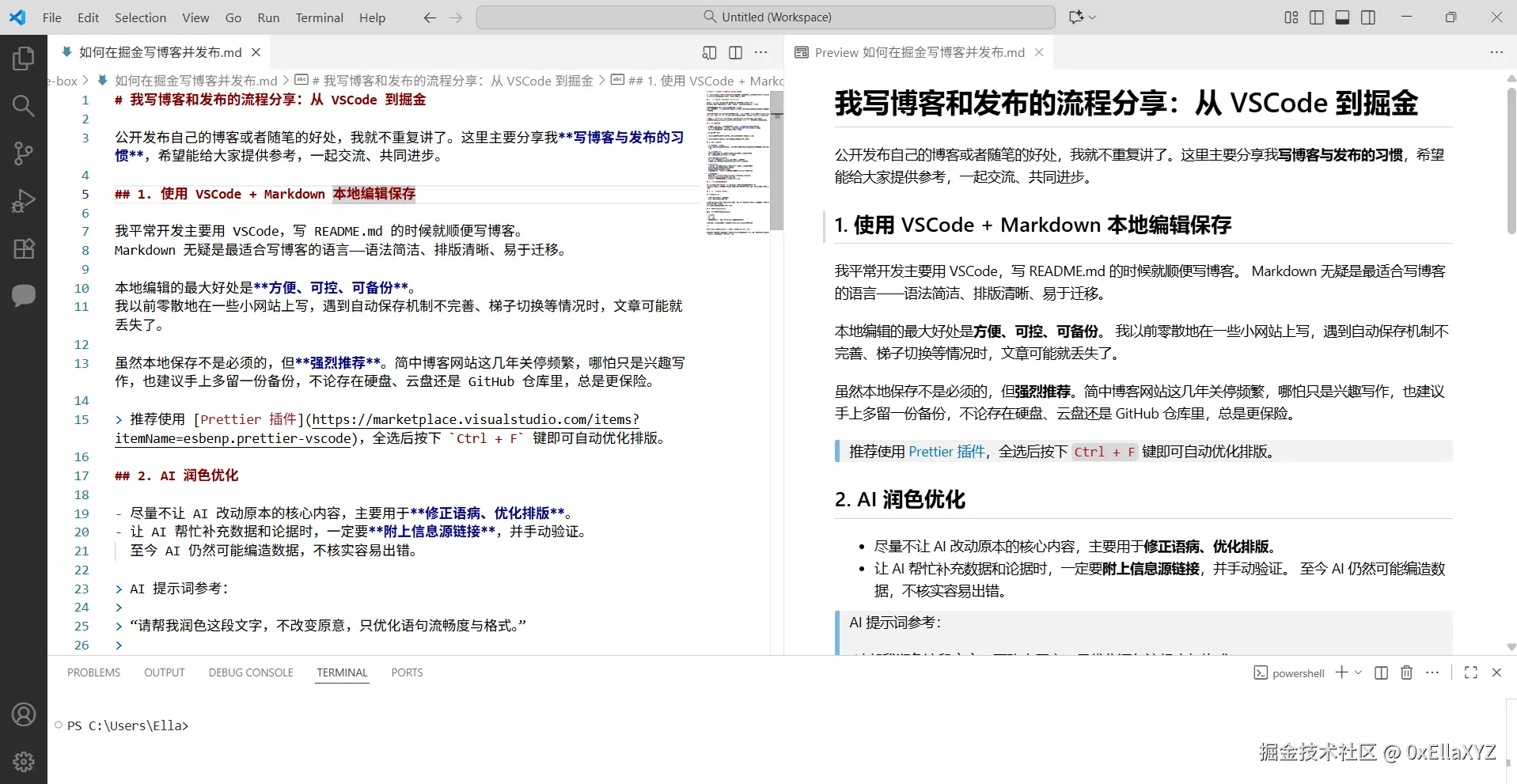Open the Search view in activity bar
The height and width of the screenshot is (784, 1517).
click(24, 106)
